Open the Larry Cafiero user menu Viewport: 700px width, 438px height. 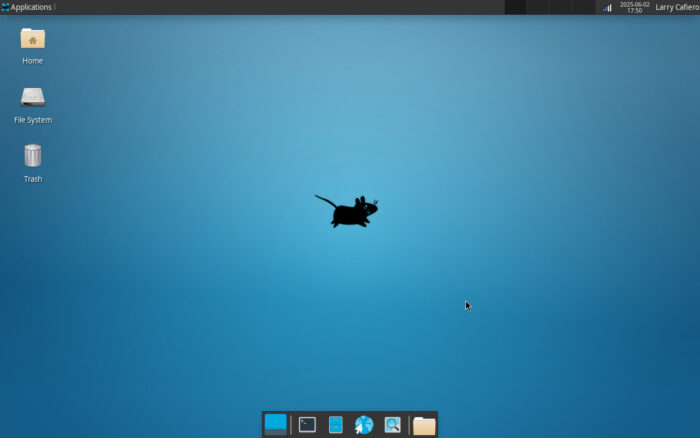677,7
